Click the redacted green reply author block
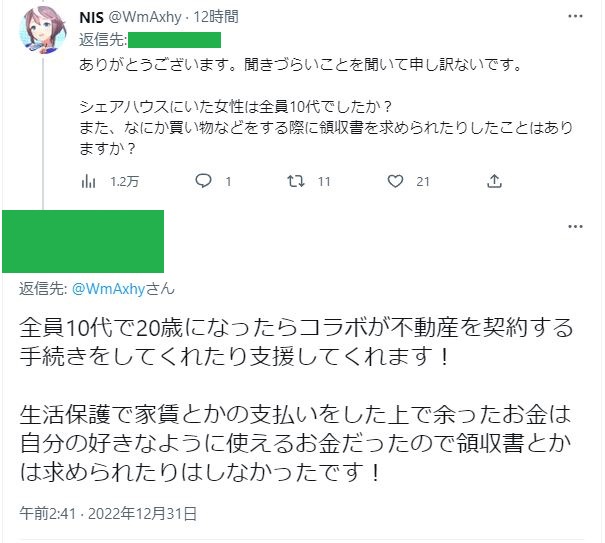 [83, 241]
